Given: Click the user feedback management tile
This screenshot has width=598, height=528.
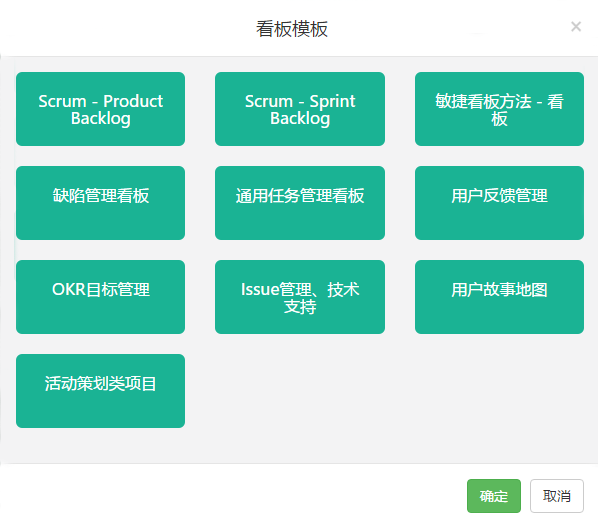Looking at the screenshot, I should 499,203.
